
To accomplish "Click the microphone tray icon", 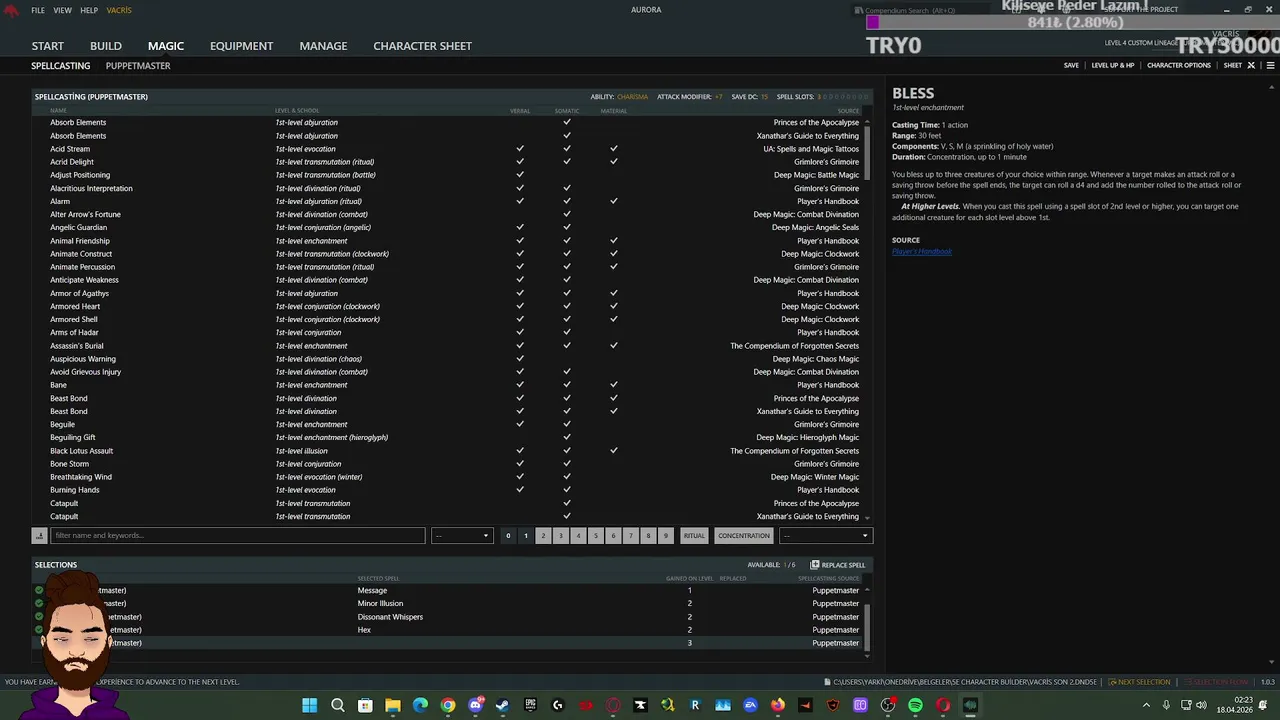I will (x=1166, y=705).
